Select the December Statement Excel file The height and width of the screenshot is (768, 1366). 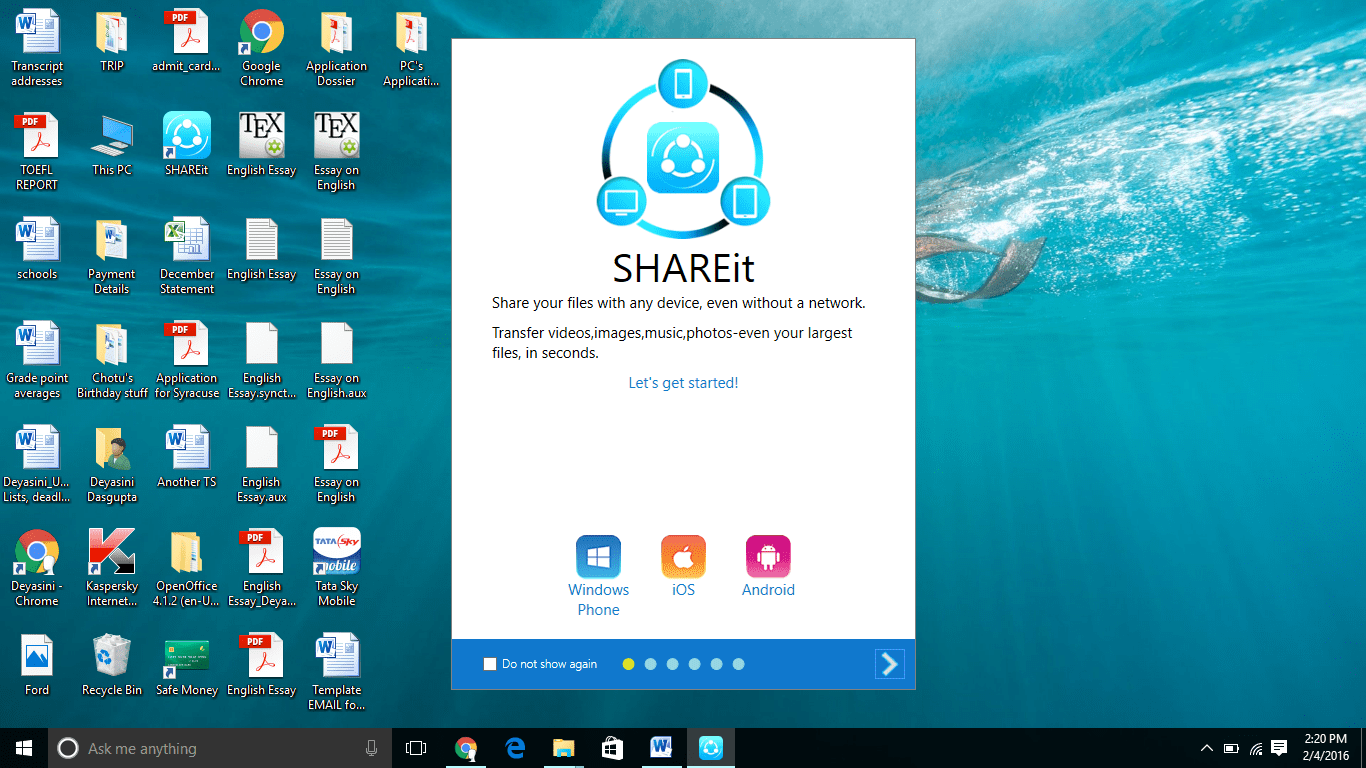tap(187, 240)
